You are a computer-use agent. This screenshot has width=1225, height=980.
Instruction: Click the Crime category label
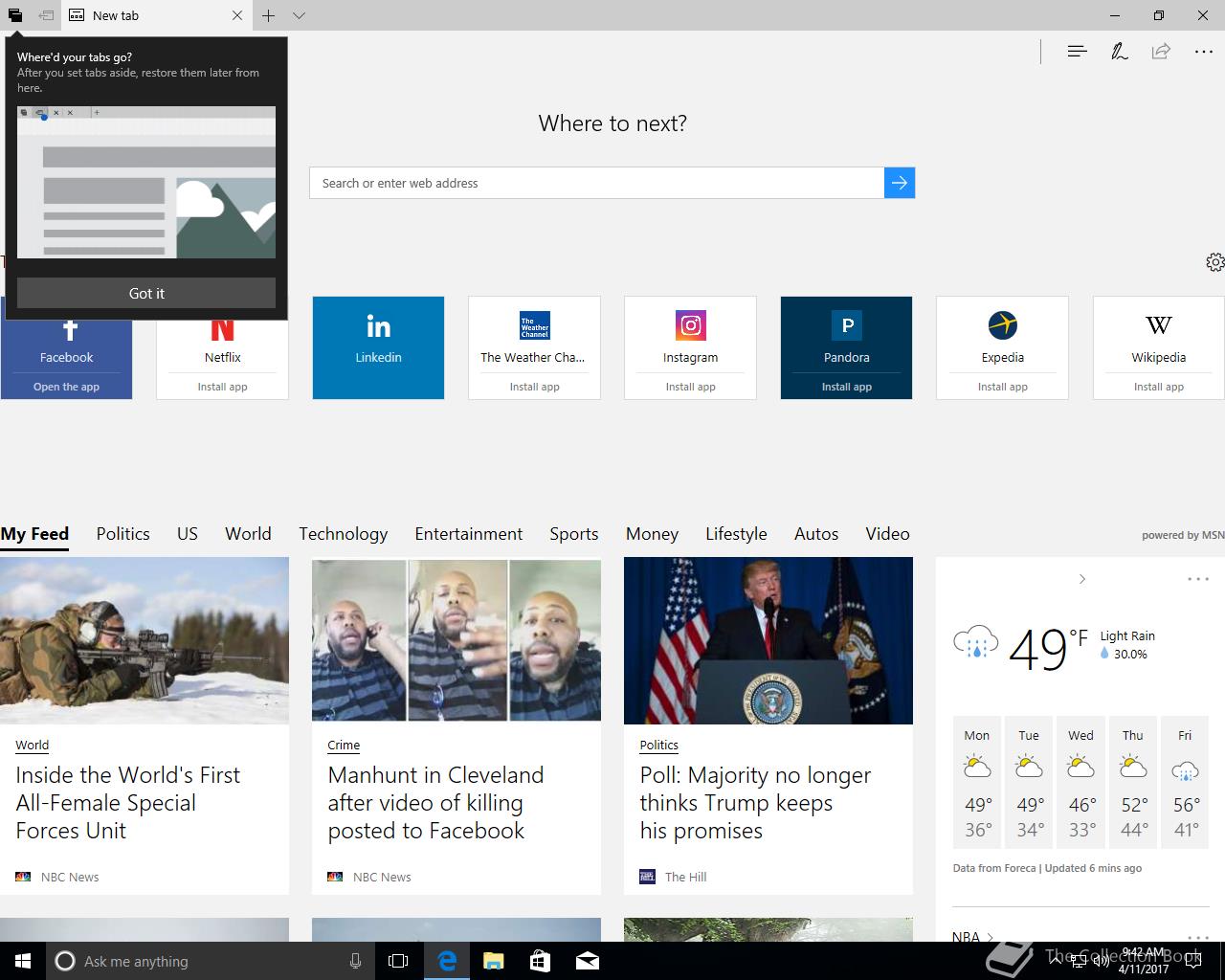(x=344, y=745)
